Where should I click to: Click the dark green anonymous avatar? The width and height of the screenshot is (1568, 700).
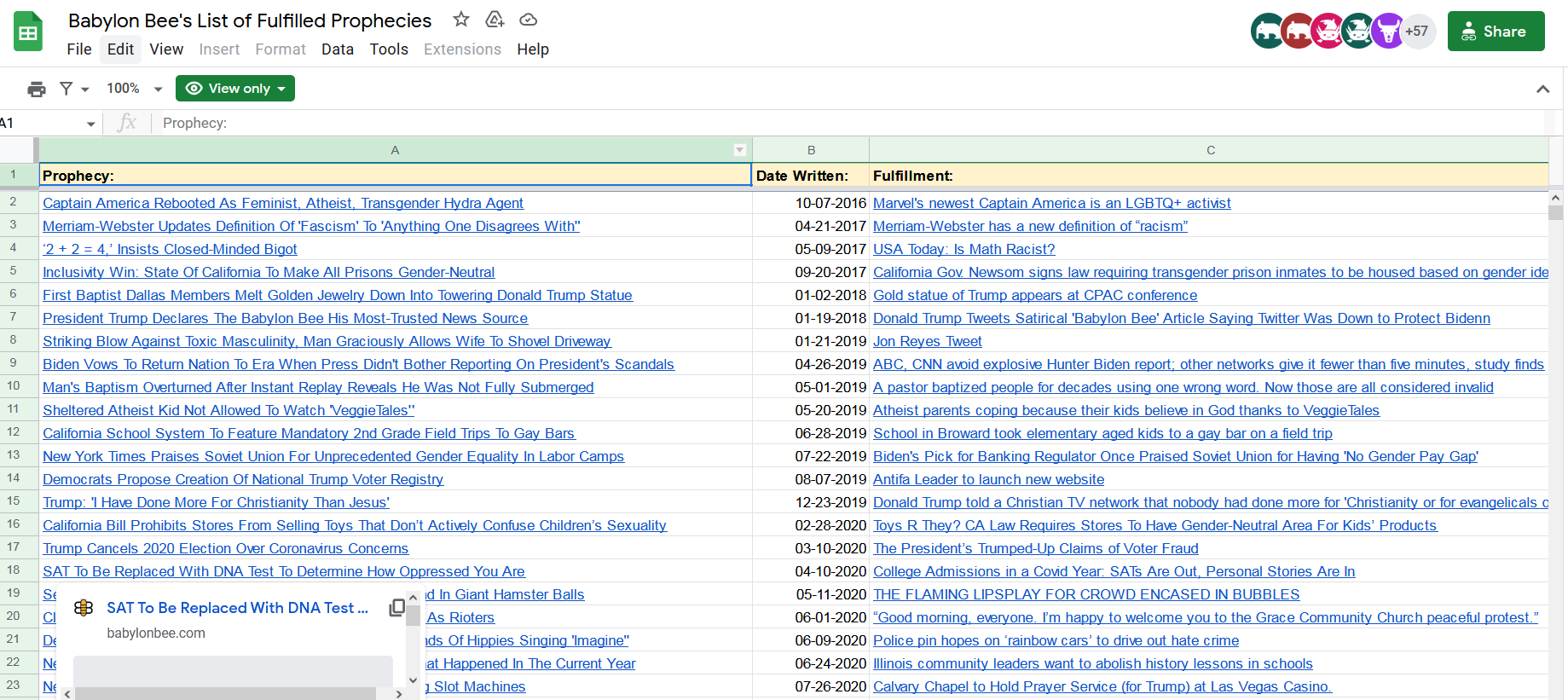coord(1357,32)
